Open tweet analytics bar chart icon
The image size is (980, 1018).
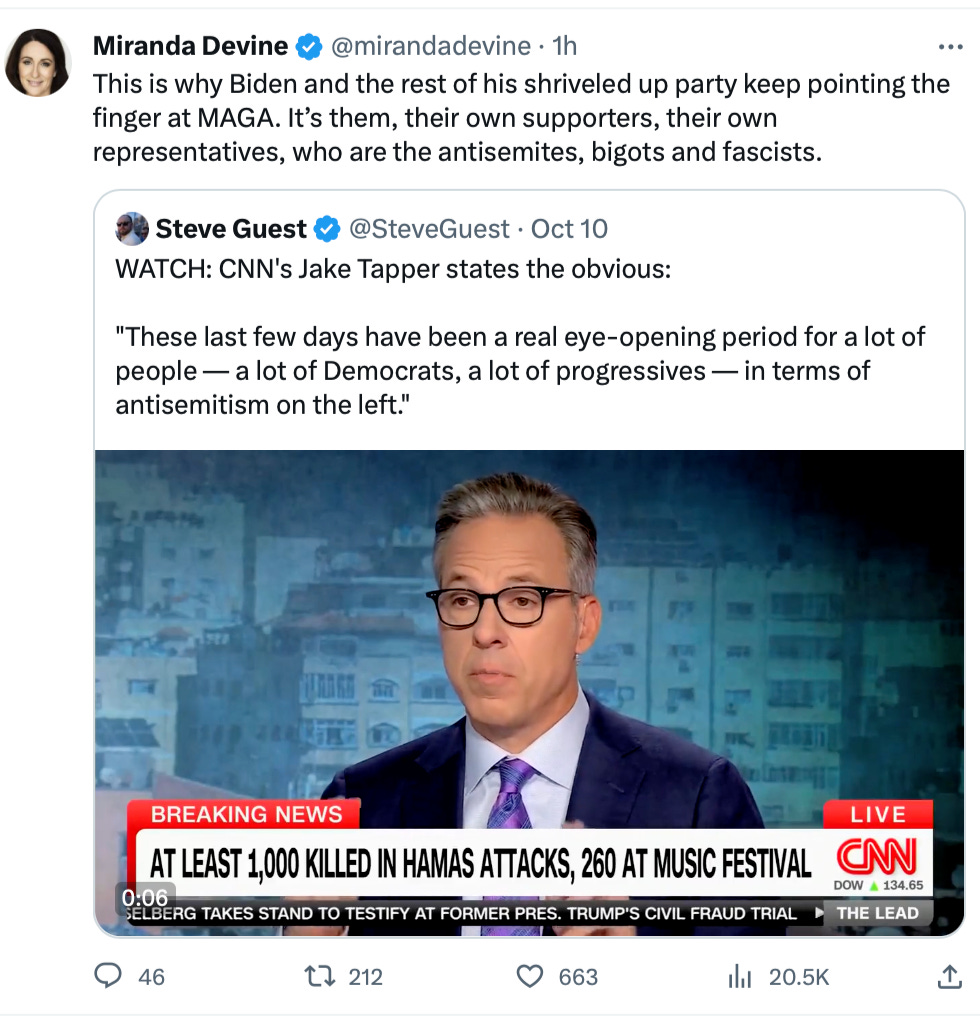click(x=740, y=976)
